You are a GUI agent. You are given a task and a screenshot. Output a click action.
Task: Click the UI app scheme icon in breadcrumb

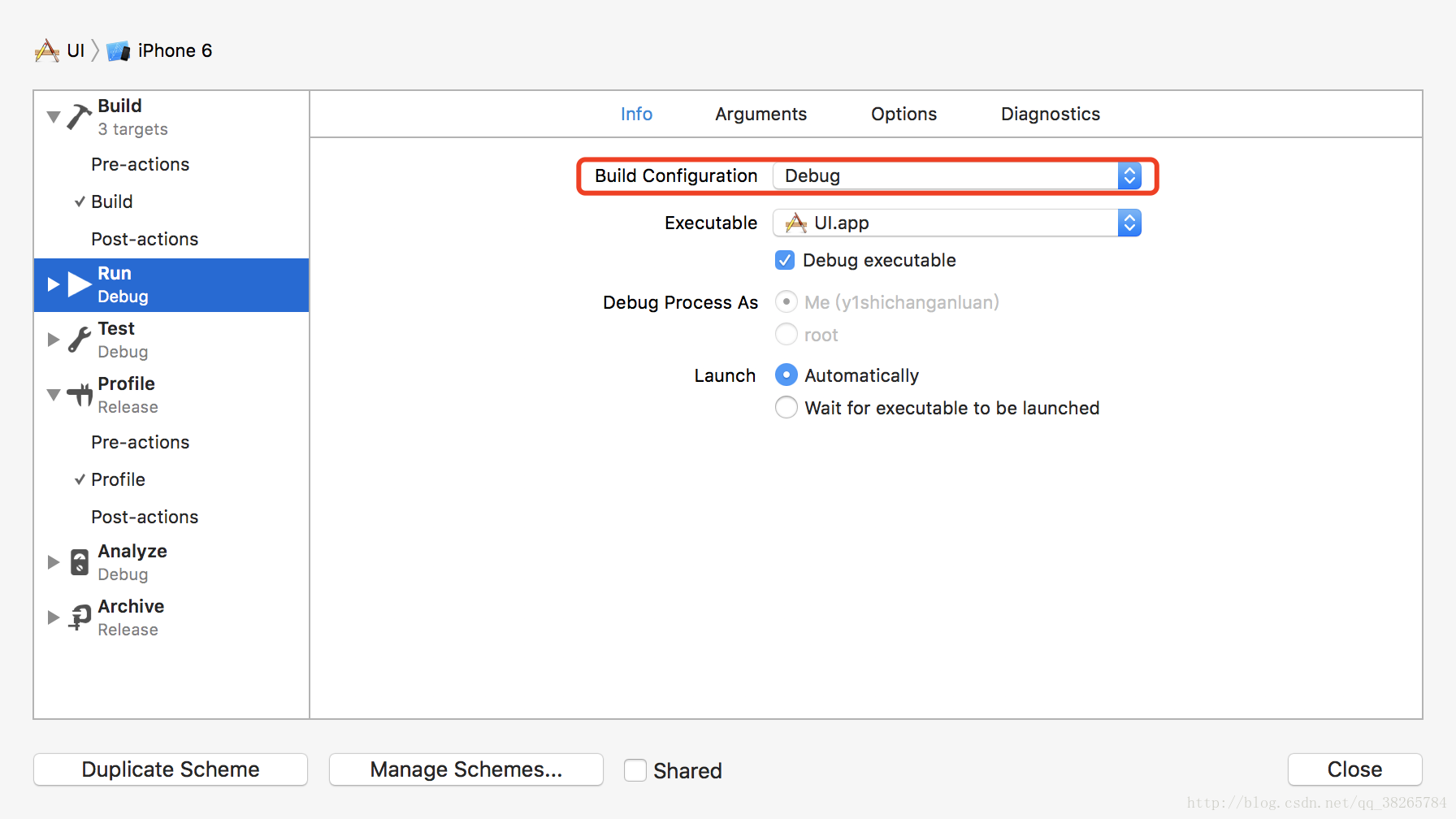click(x=47, y=51)
